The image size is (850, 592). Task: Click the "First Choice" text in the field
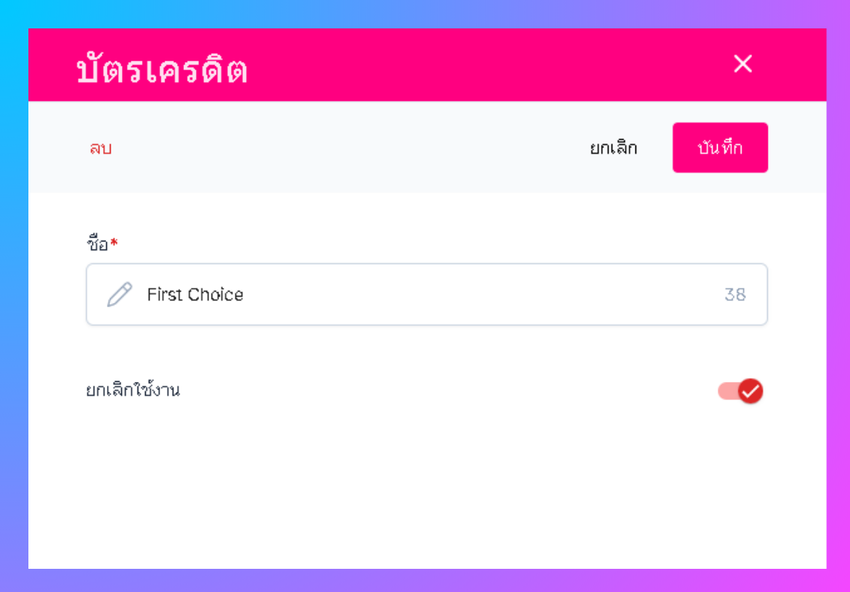[195, 294]
